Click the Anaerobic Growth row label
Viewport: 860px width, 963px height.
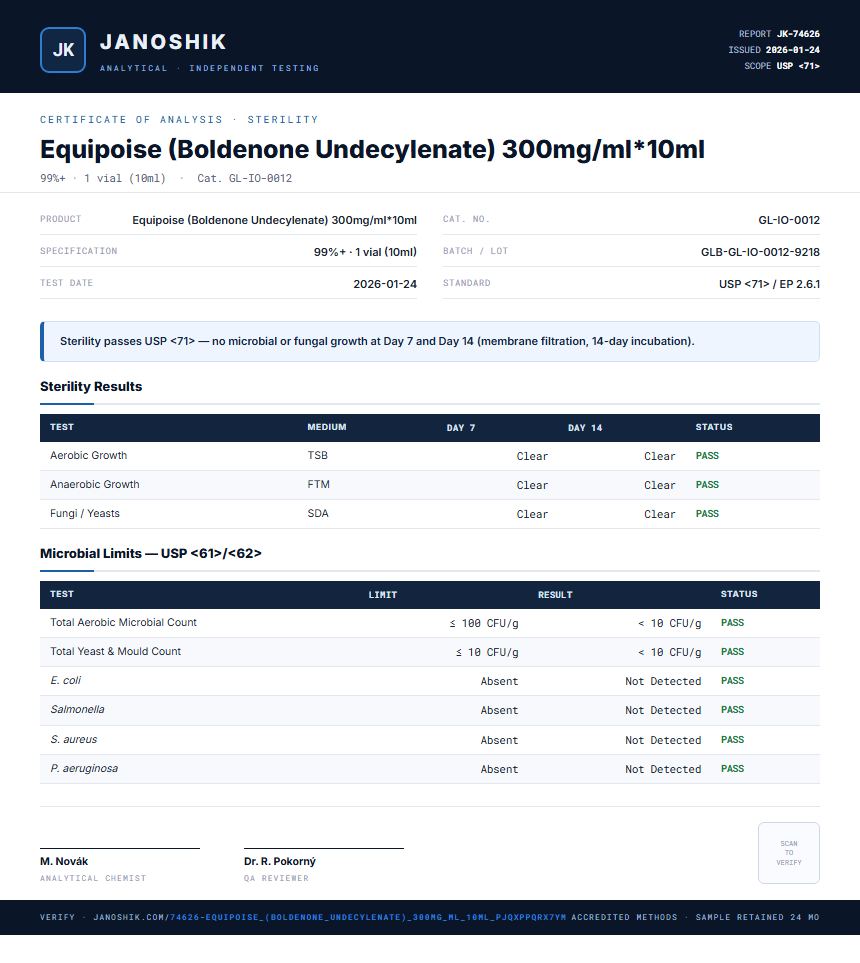(x=95, y=484)
